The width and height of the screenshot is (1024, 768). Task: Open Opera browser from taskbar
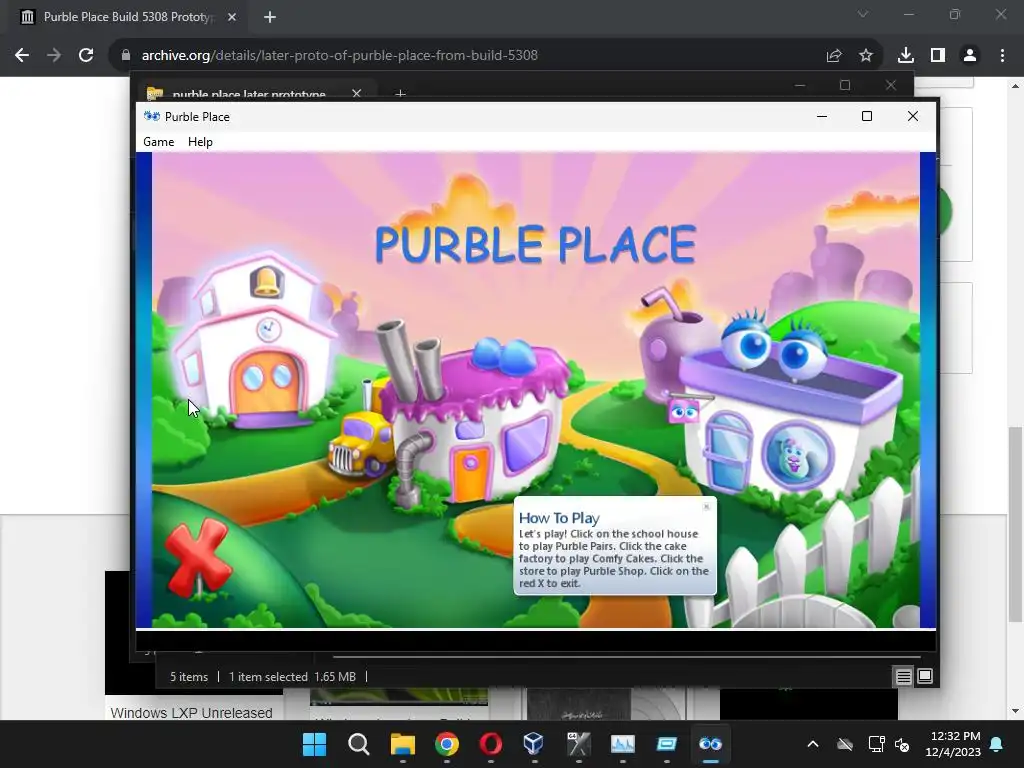(490, 744)
